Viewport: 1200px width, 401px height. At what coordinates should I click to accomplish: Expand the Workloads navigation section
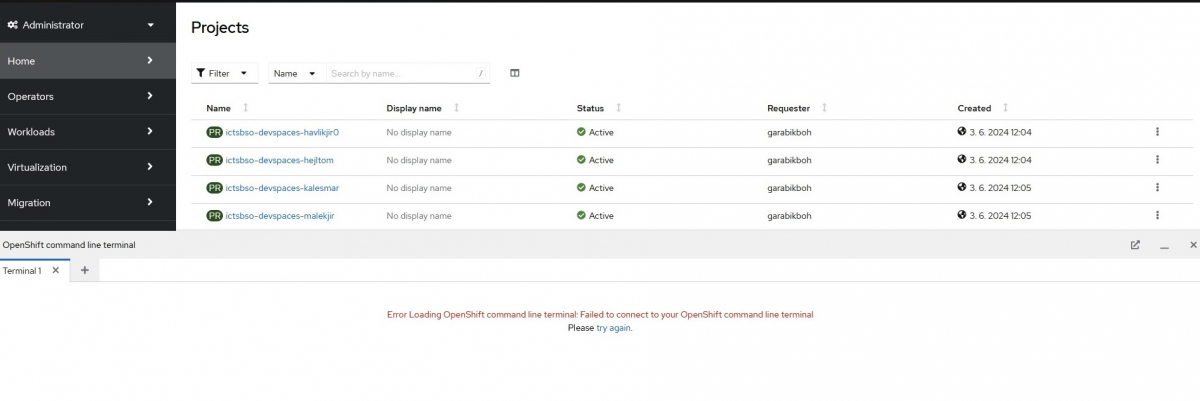[x=81, y=132]
